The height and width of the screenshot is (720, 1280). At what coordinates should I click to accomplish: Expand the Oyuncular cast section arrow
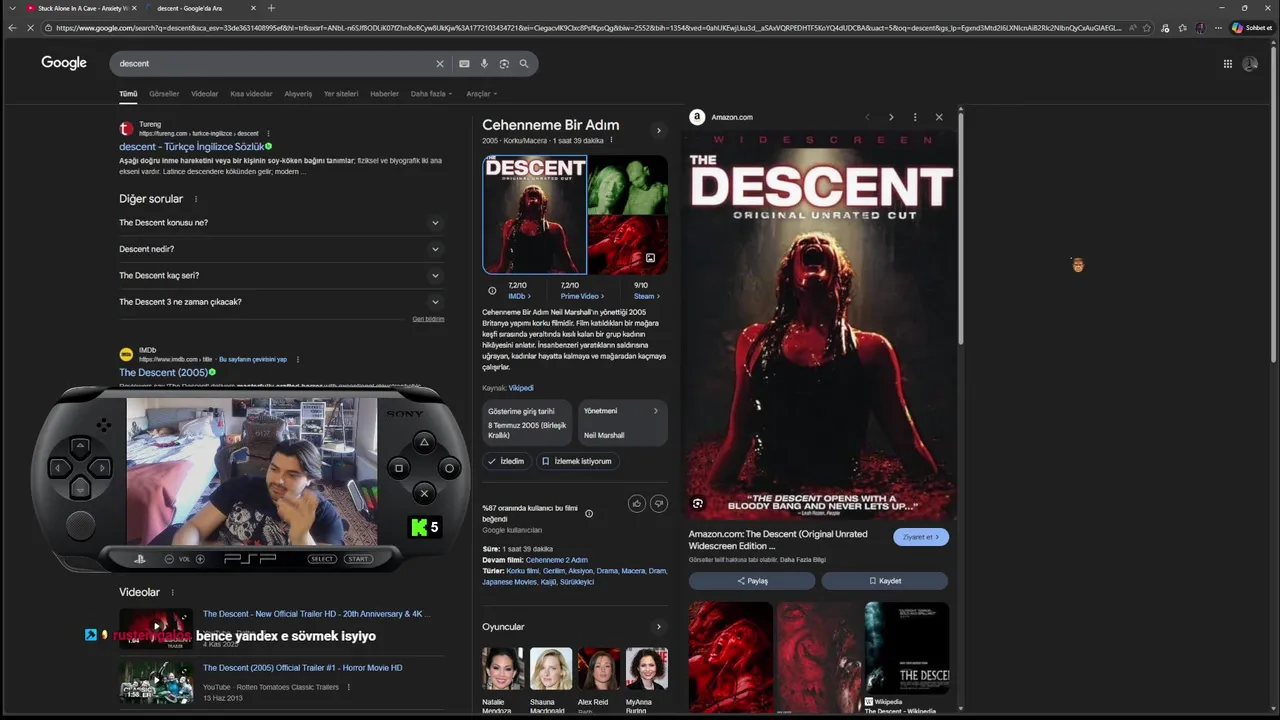coord(658,627)
